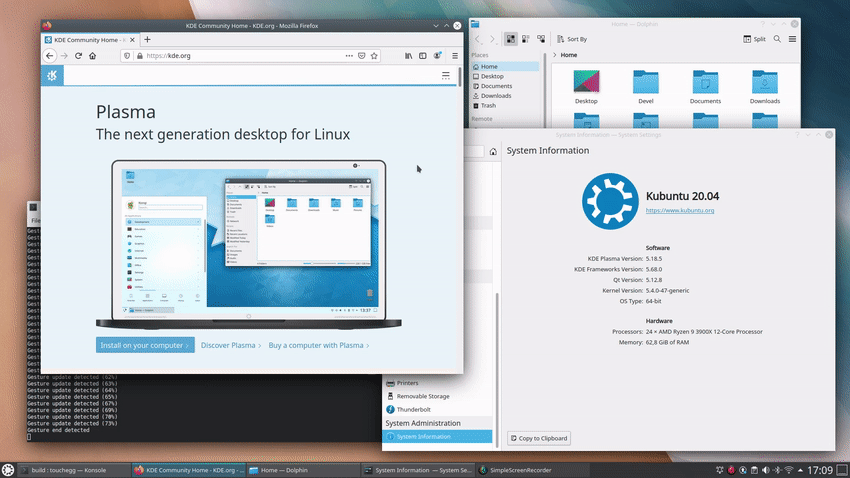Select the KDE Community Home tab

point(90,40)
